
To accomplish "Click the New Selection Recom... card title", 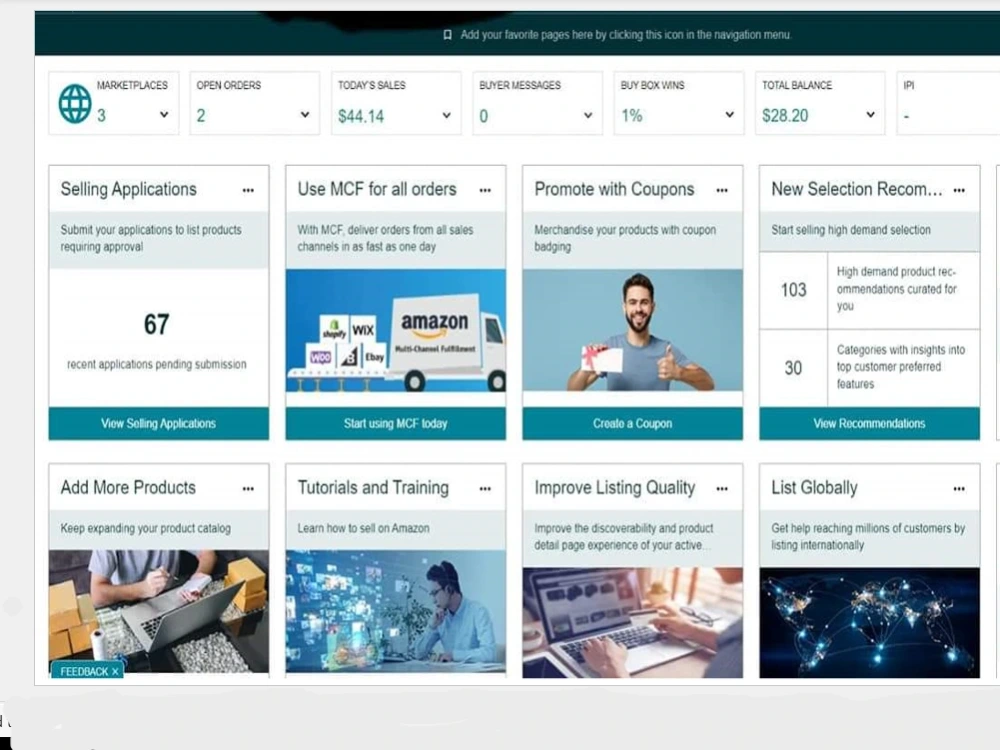I will (x=857, y=189).
